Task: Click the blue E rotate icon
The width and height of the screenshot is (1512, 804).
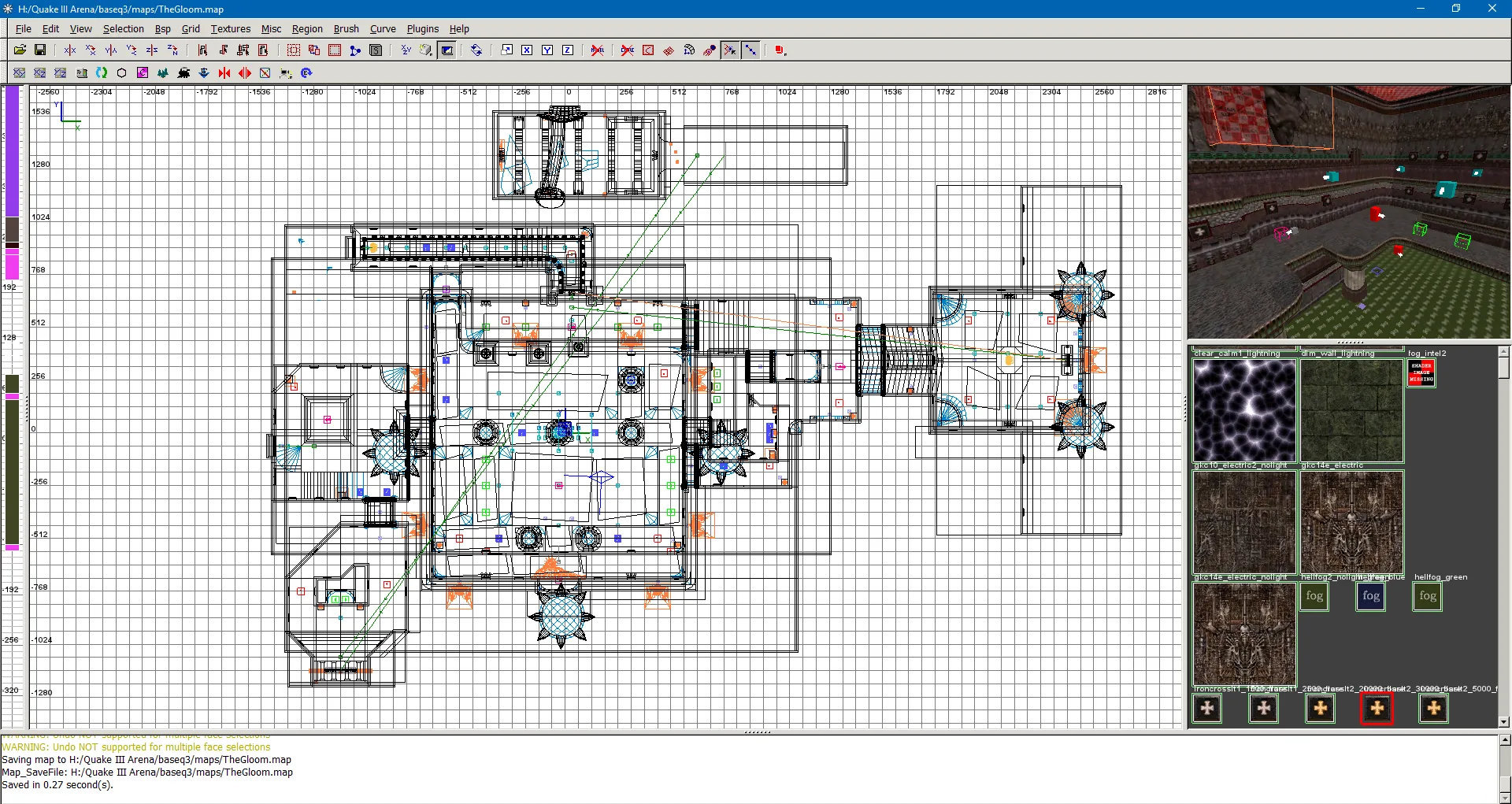Action: (306, 72)
